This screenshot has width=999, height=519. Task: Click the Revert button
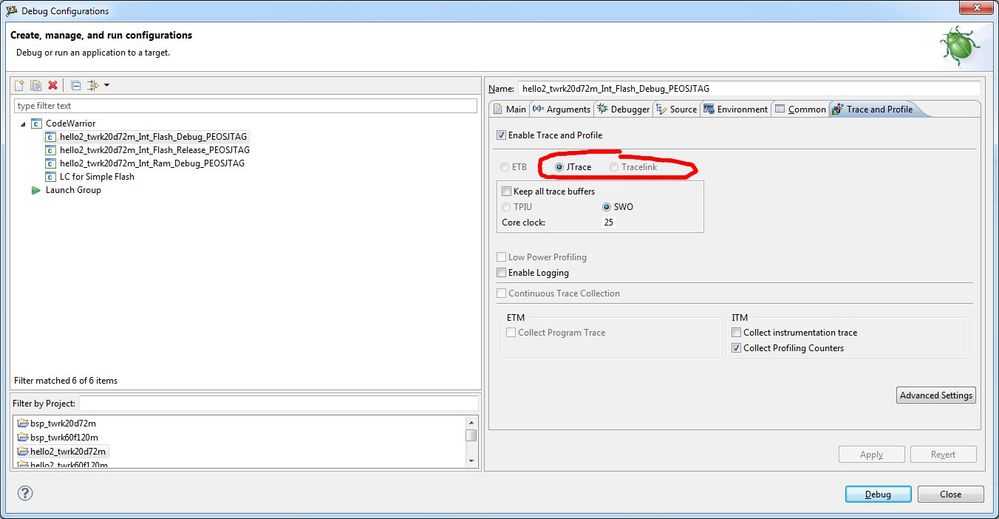coord(944,455)
